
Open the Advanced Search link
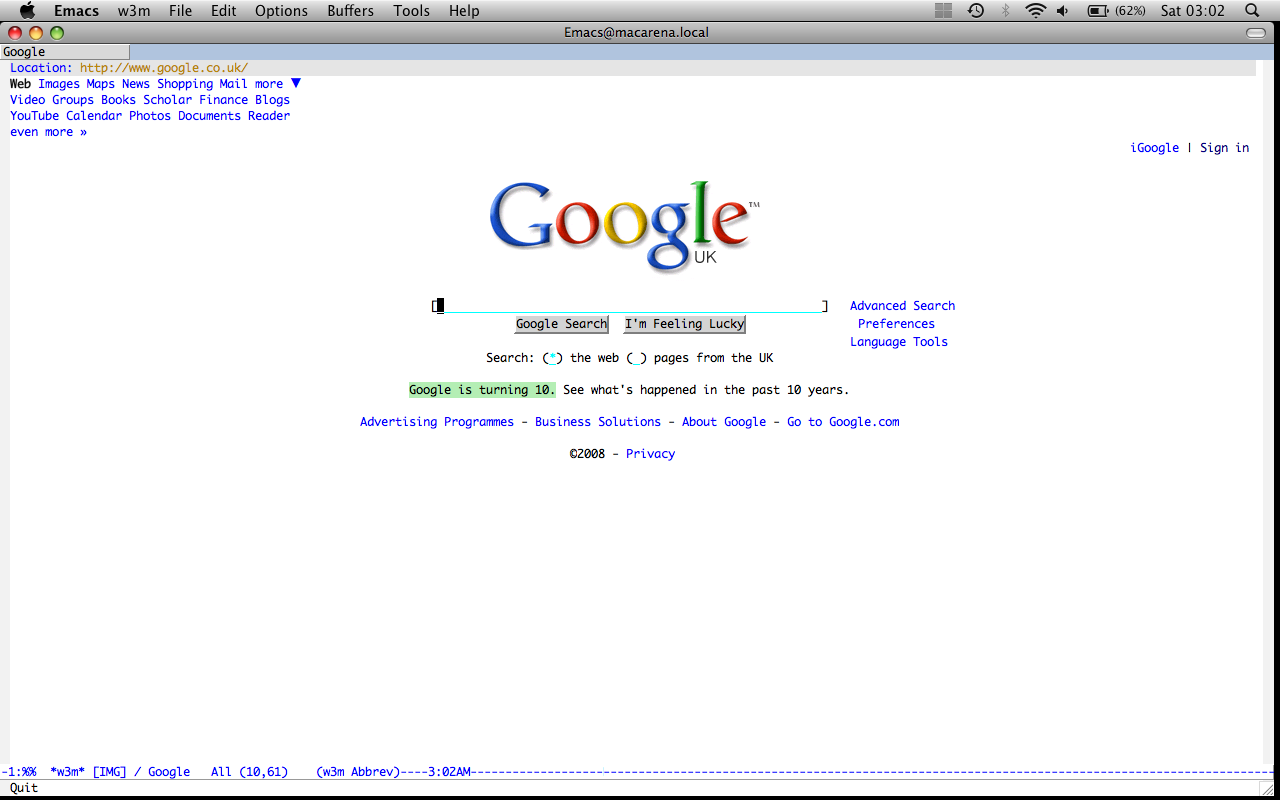[x=902, y=306]
